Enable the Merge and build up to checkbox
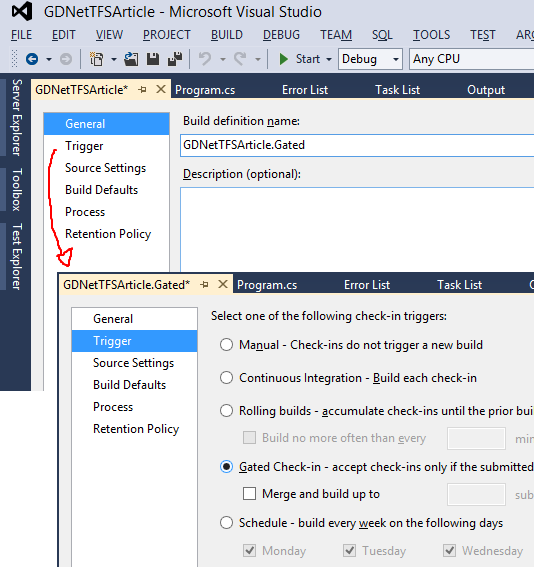 (249, 494)
